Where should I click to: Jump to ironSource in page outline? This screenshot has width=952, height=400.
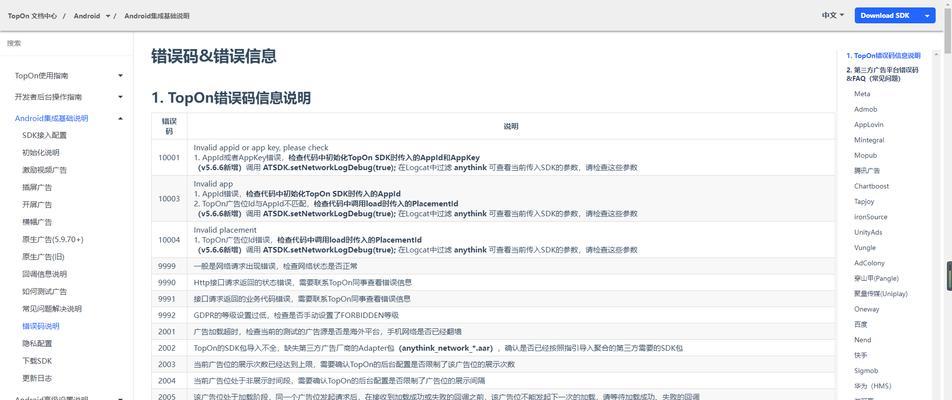click(870, 217)
